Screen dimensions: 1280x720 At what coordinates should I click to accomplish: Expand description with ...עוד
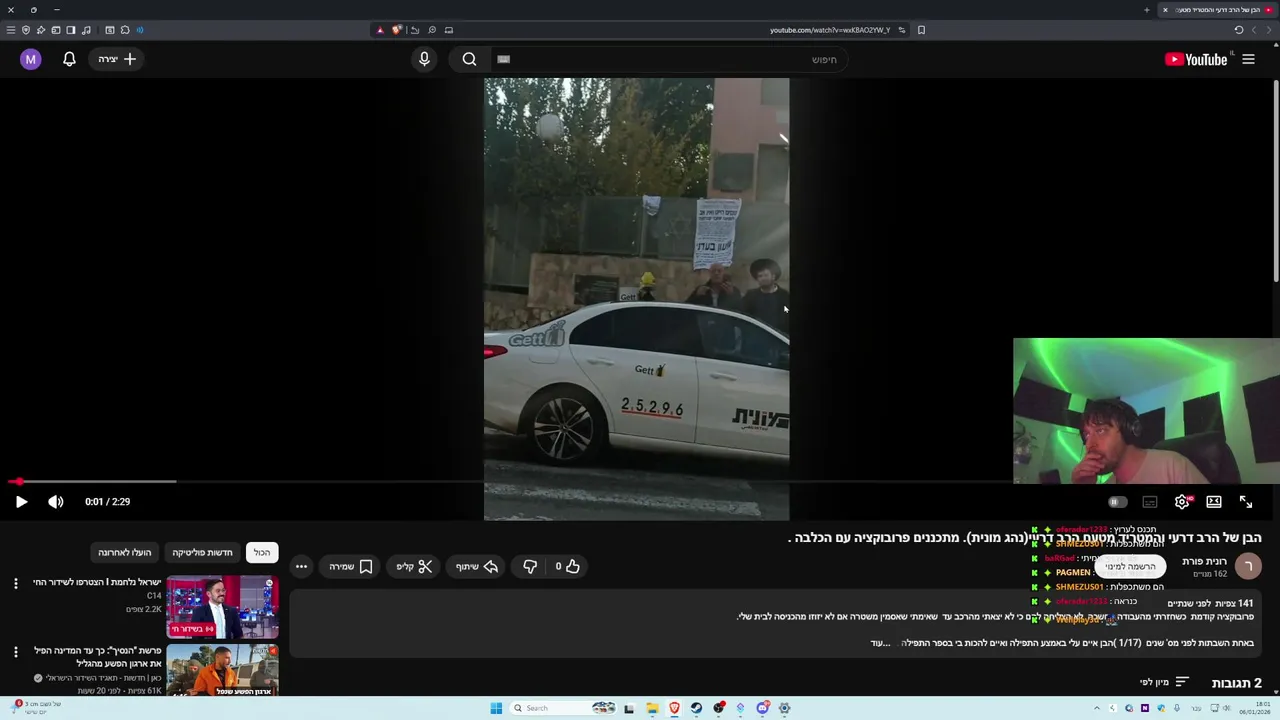click(880, 643)
